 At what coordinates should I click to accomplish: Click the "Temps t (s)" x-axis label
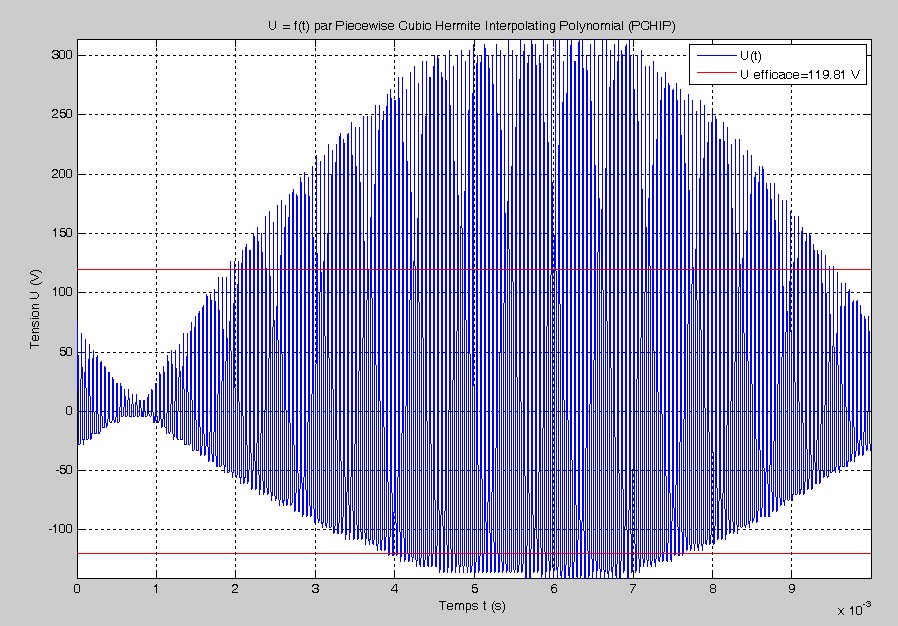(473, 606)
